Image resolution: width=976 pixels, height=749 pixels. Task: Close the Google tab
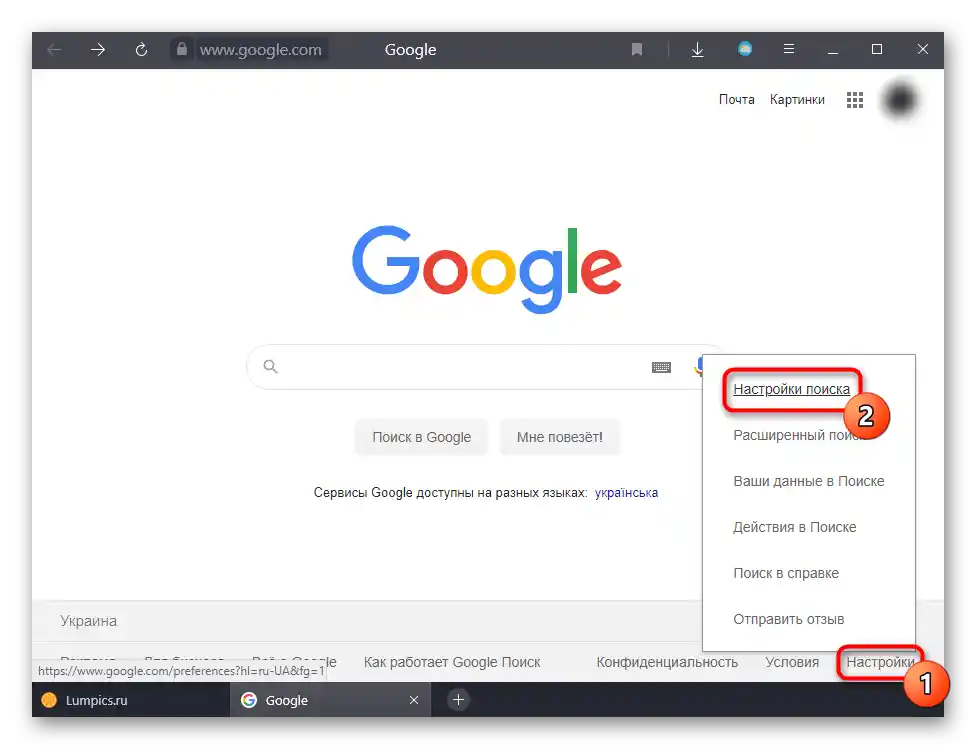coord(414,700)
